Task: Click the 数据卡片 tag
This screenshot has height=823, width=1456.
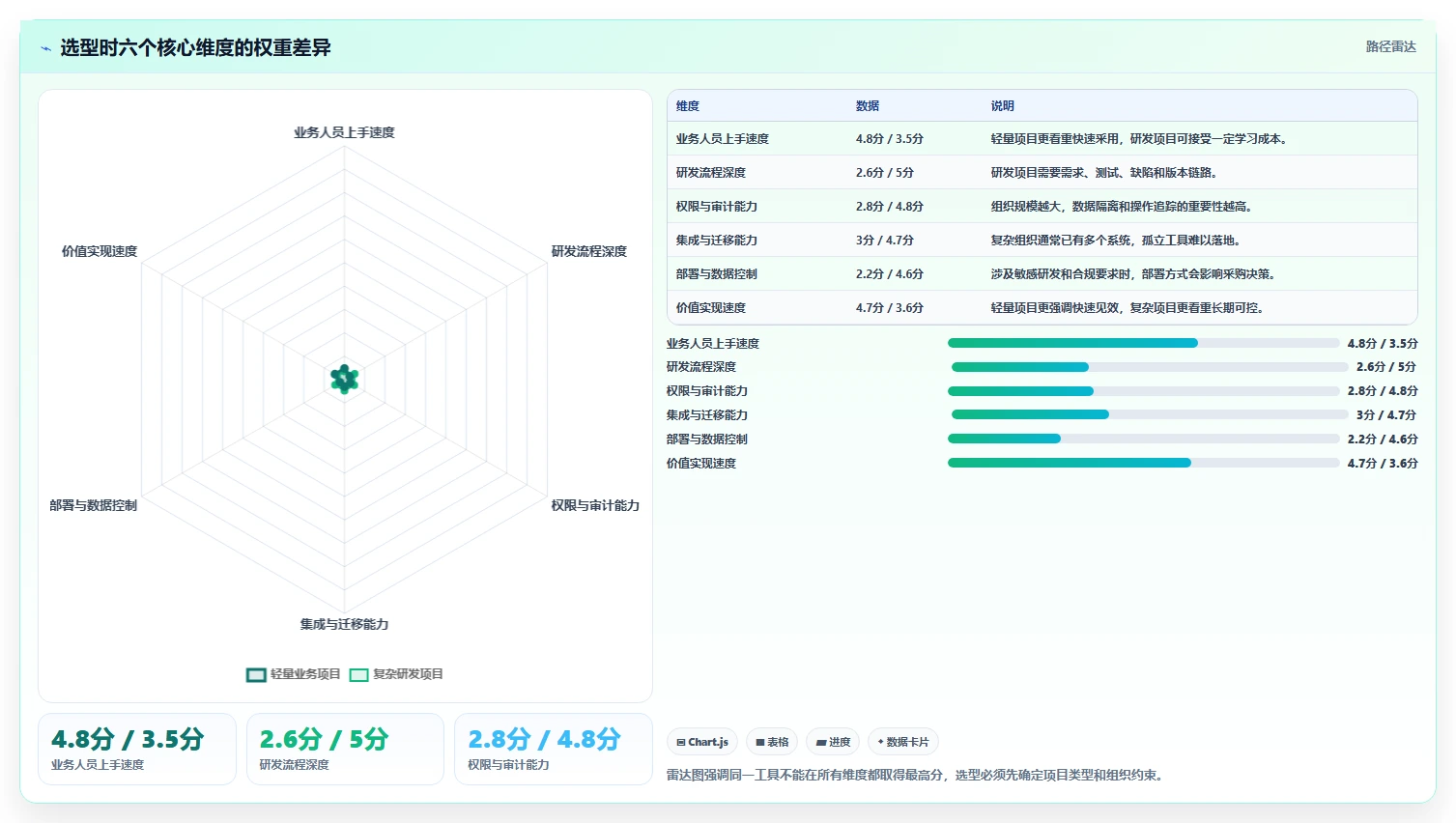Action: (903, 742)
